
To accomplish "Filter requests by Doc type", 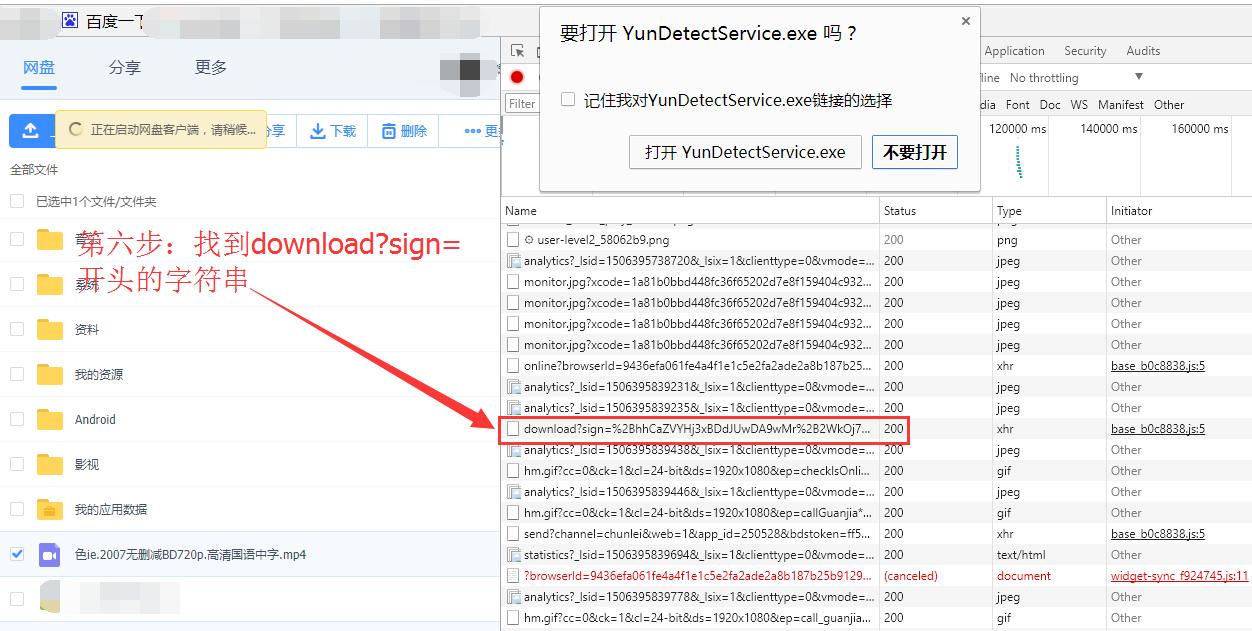I will tap(1050, 104).
